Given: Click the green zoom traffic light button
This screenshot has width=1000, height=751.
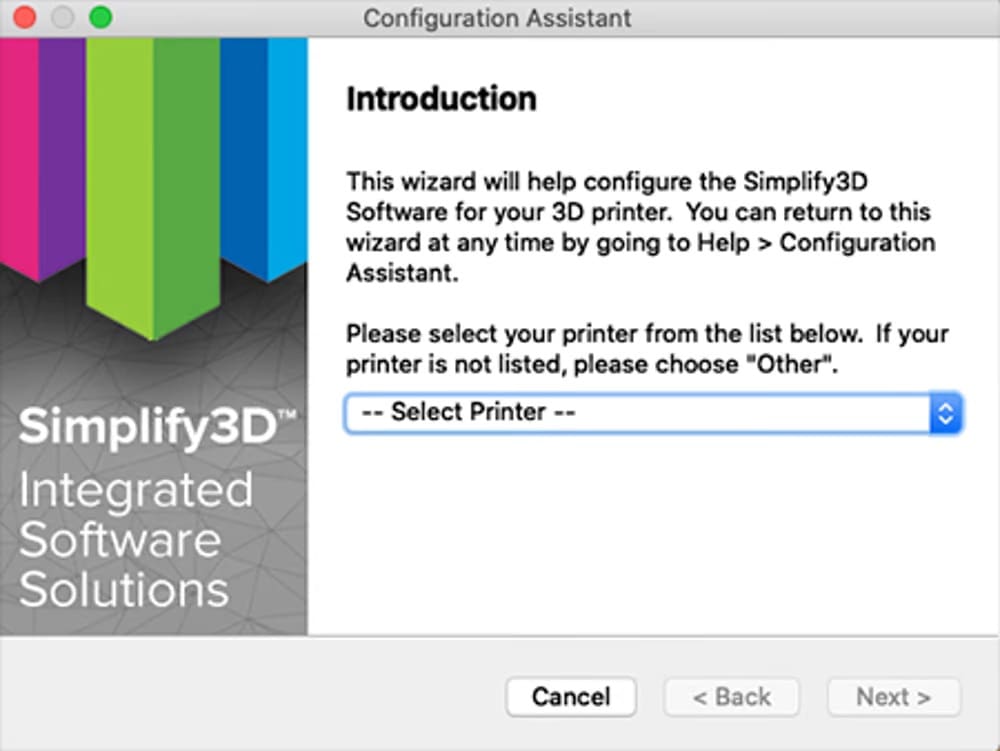Looking at the screenshot, I should (97, 17).
